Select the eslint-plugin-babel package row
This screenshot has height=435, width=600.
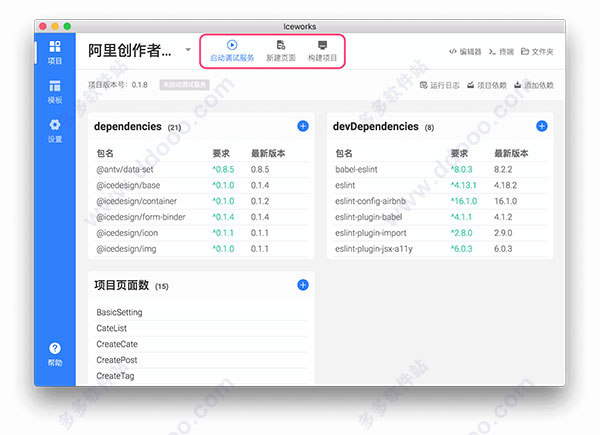click(440, 217)
